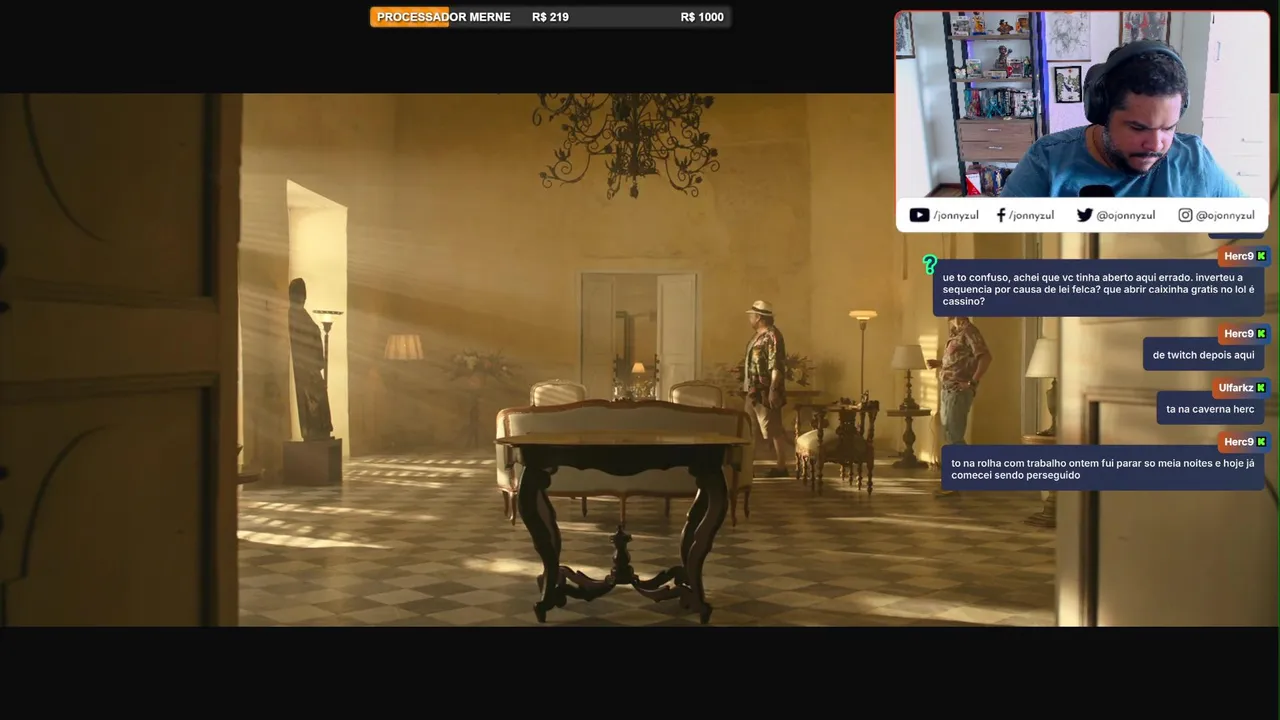Click chat message starting 'ue to confuso'
Image resolution: width=1280 pixels, height=720 pixels.
(x=1098, y=289)
